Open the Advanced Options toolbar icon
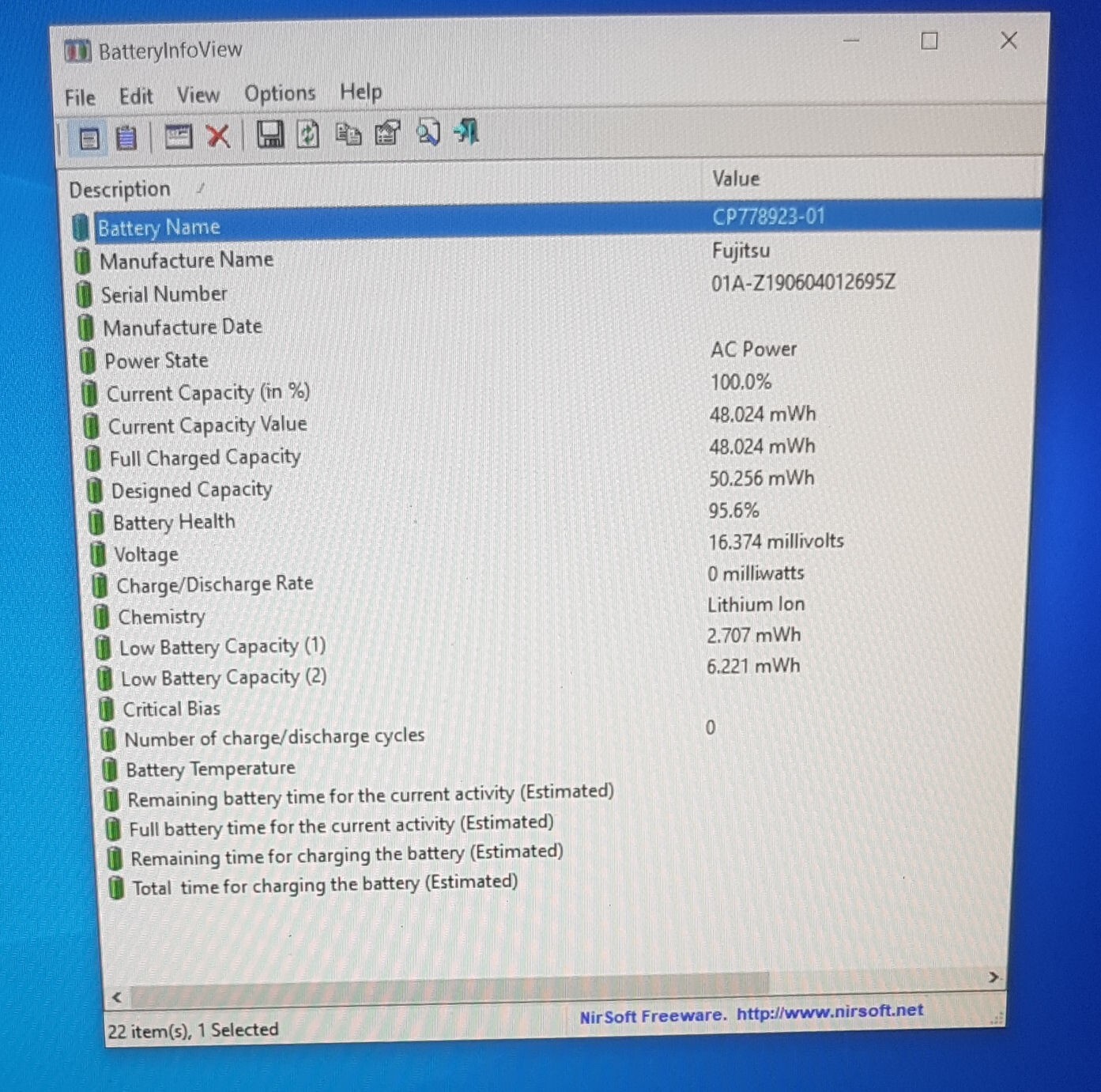Screen dimensions: 1101x1092 tap(178, 137)
